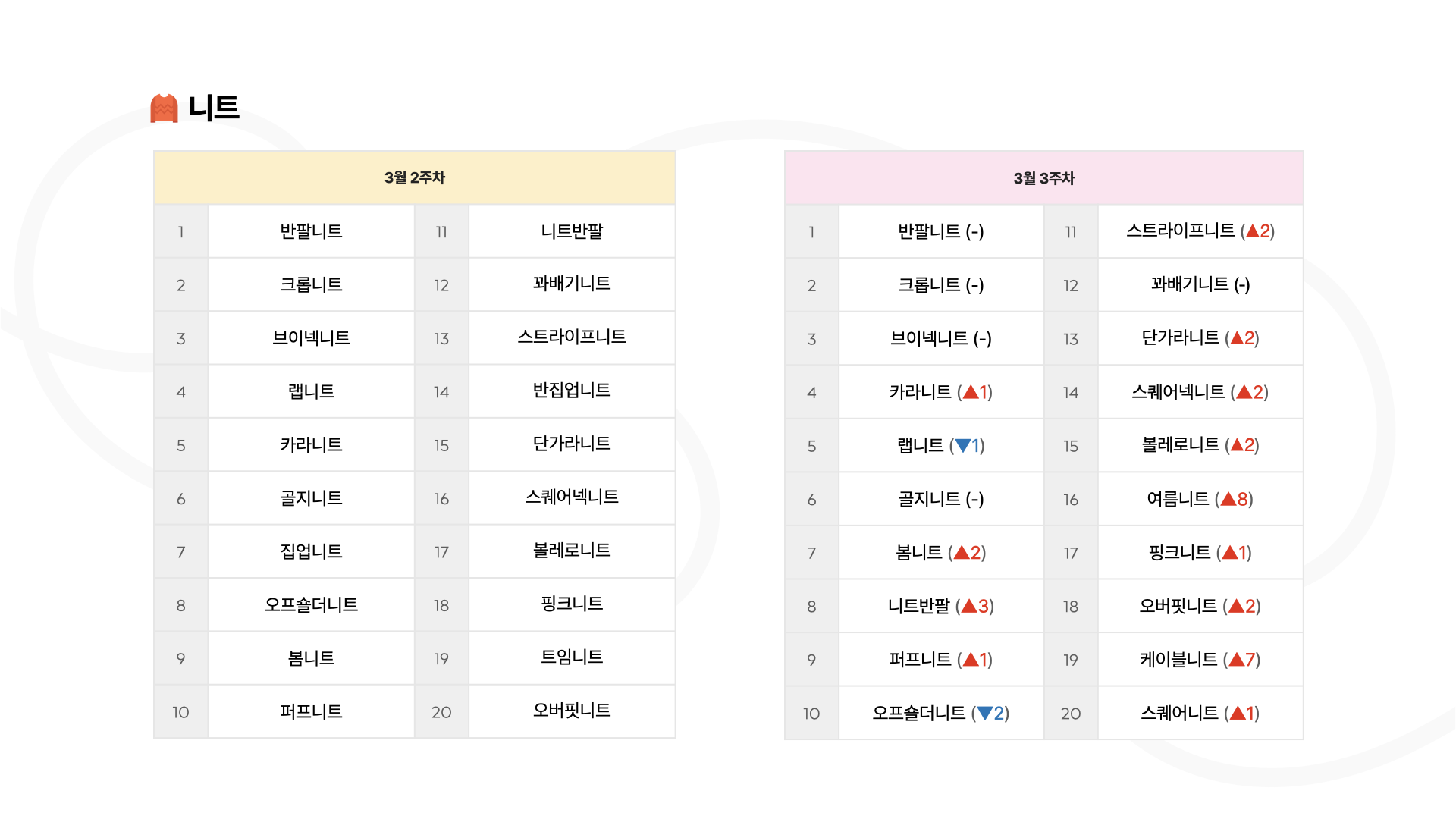The height and width of the screenshot is (819, 1456).
Task: Select the 3월 2주차 table header
Action: pyautogui.click(x=414, y=177)
